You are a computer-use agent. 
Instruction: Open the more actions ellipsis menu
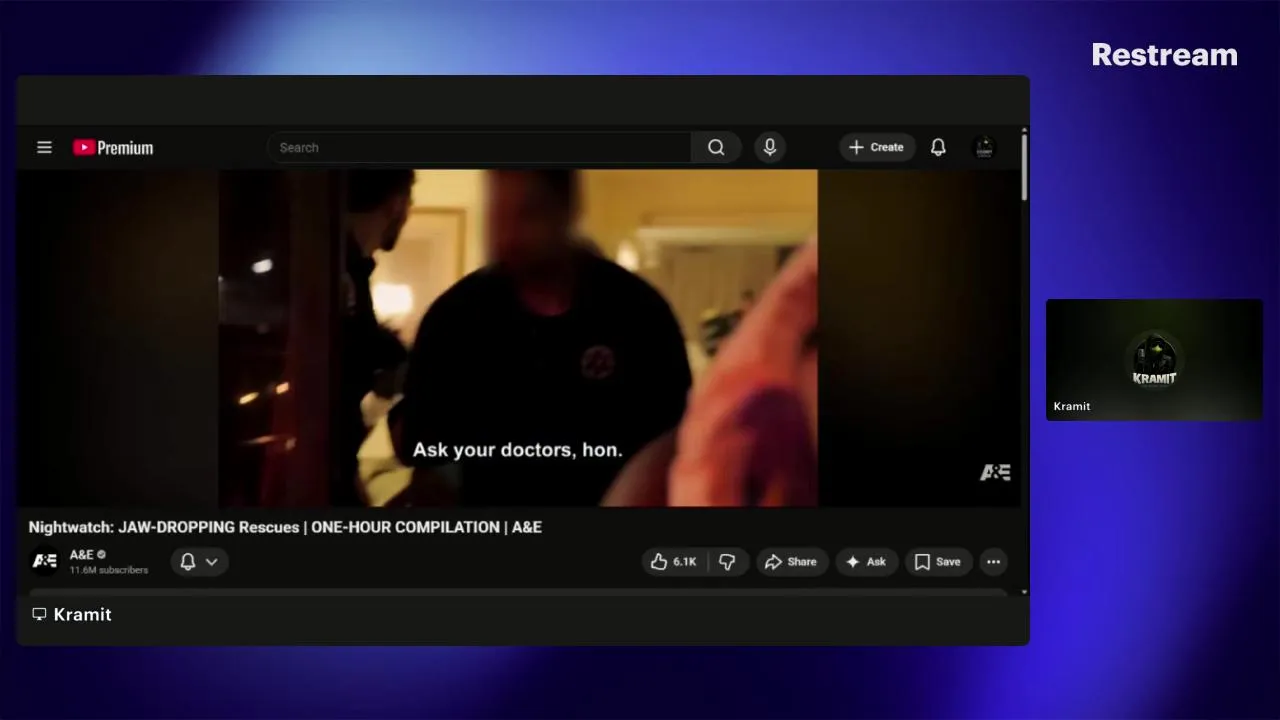tap(993, 562)
